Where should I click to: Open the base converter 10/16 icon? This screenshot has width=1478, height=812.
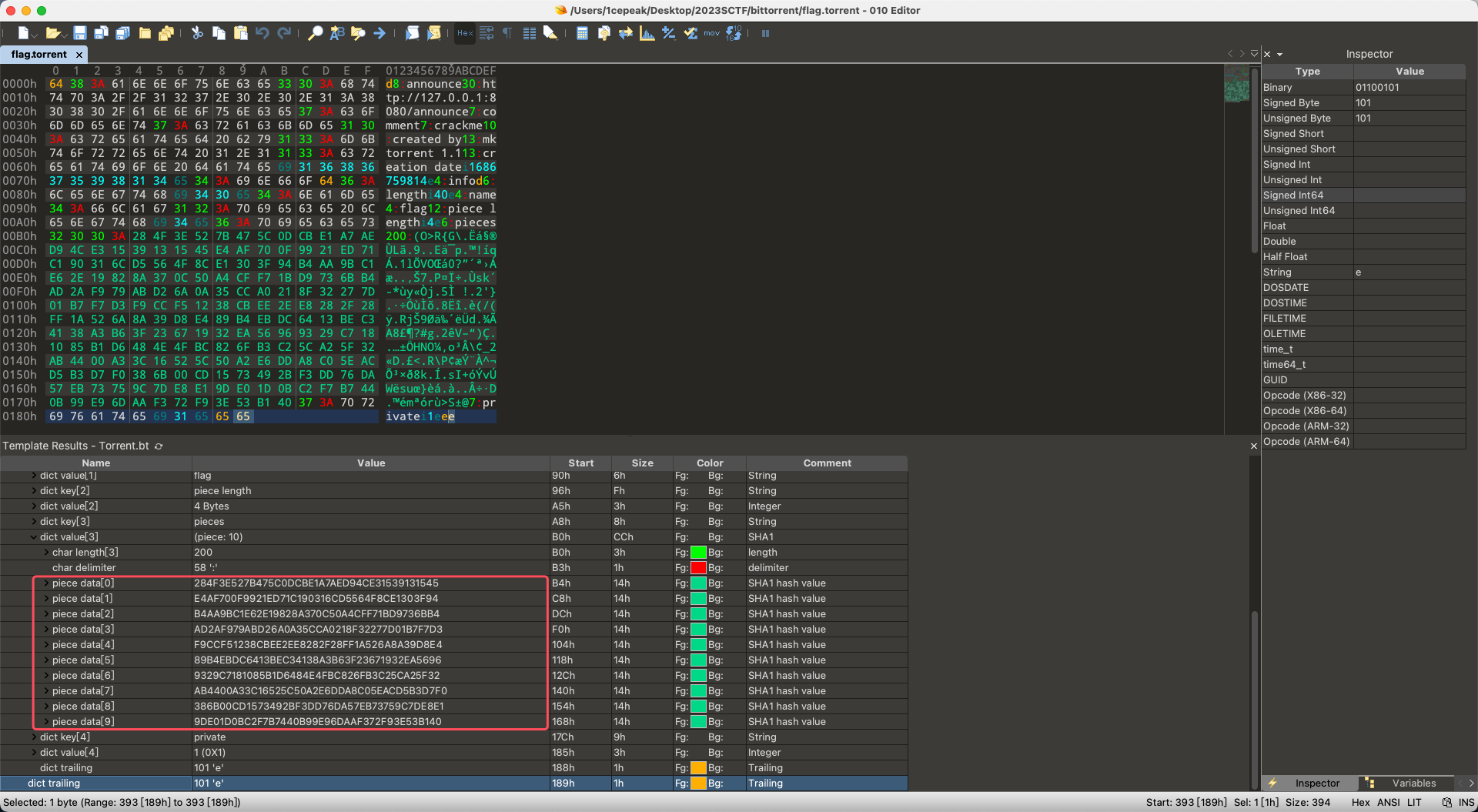pyautogui.click(x=734, y=33)
